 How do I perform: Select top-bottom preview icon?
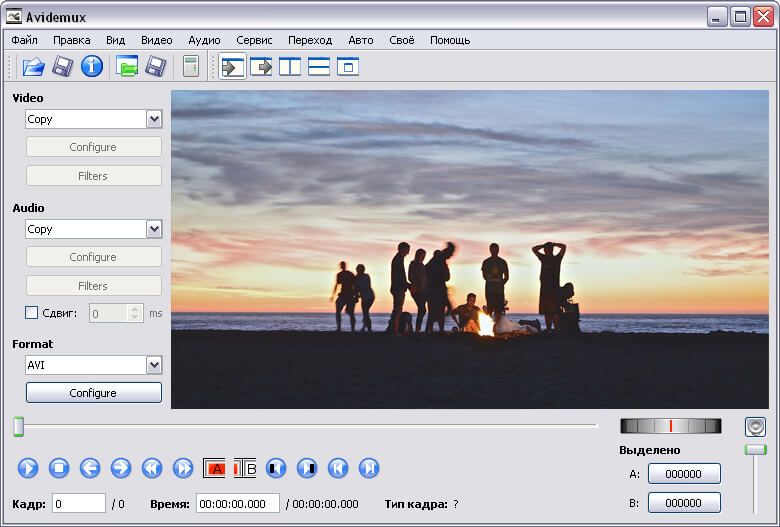tap(319, 66)
